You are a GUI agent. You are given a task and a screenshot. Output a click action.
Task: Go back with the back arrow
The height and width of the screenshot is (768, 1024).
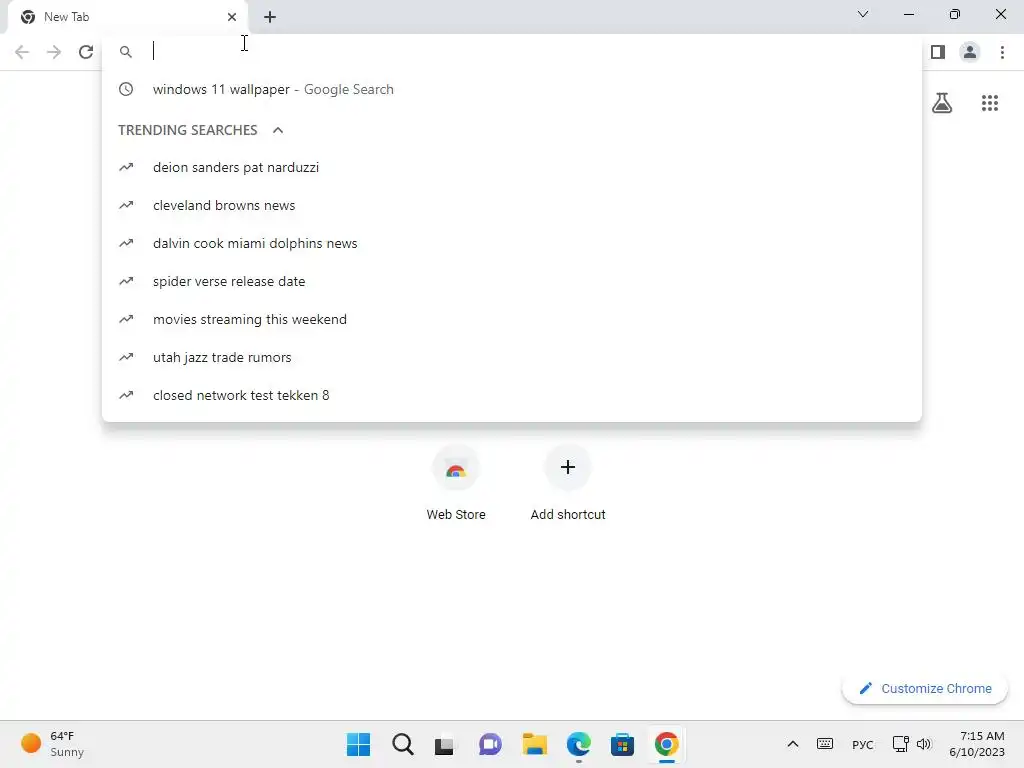pos(22,52)
